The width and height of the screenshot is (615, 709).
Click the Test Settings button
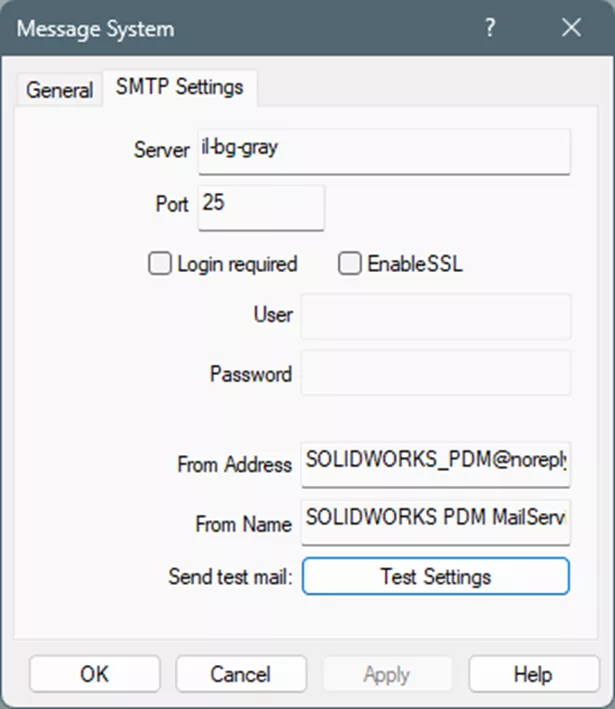coord(436,576)
